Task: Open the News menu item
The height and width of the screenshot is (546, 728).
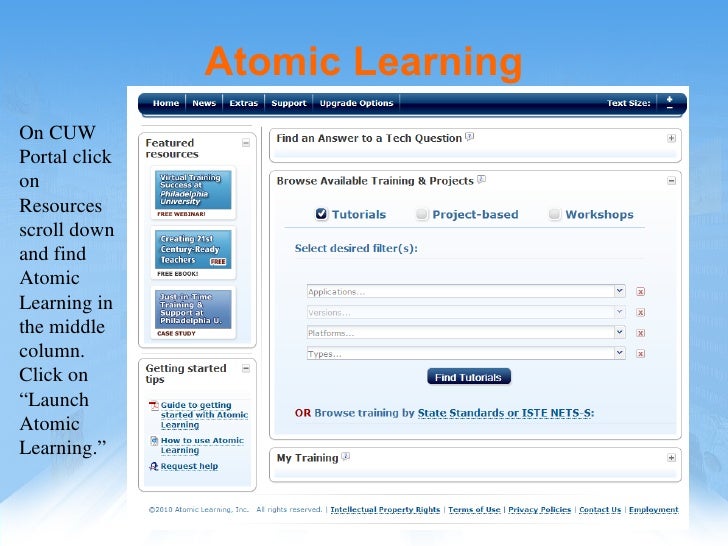Action: coord(204,103)
